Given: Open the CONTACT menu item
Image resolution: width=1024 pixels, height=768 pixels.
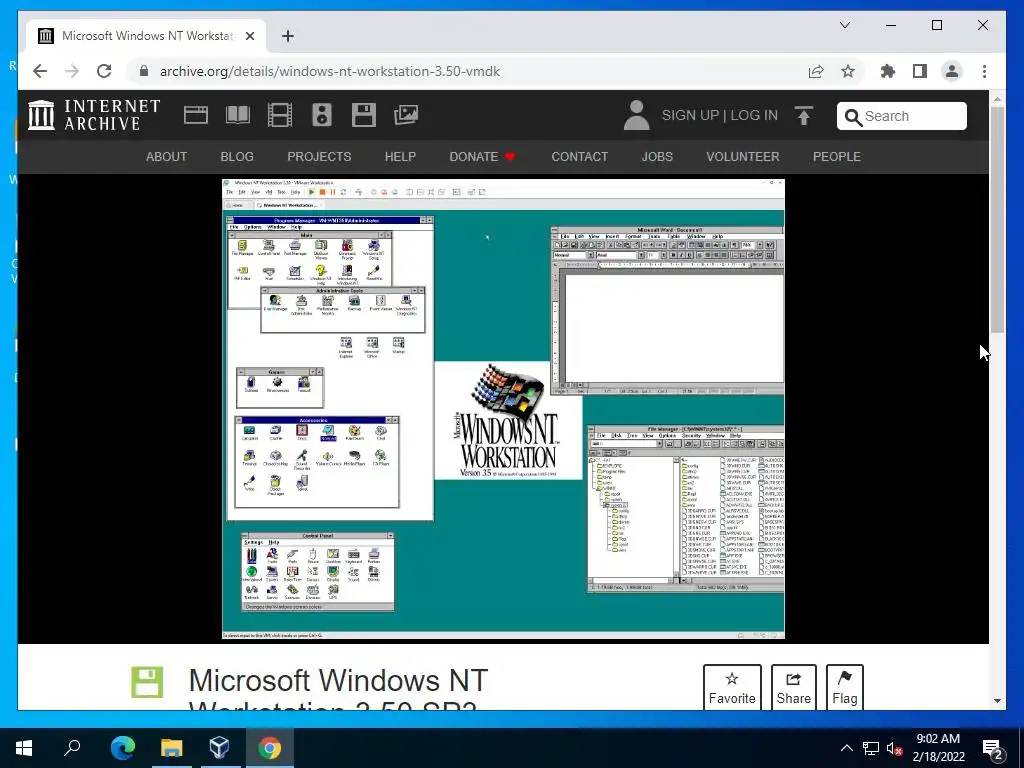Looking at the screenshot, I should click(579, 157).
